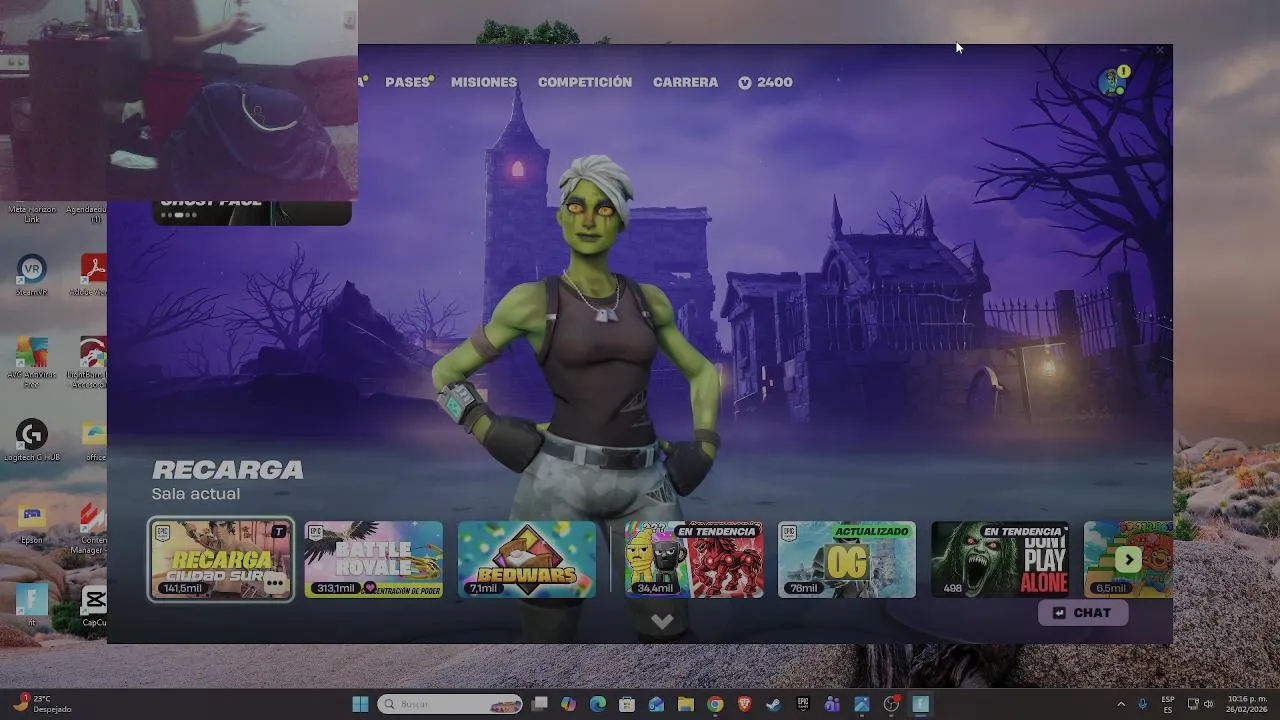Viewport: 1280px width, 720px height.
Task: Launch Copilot from the taskbar
Action: pos(569,704)
